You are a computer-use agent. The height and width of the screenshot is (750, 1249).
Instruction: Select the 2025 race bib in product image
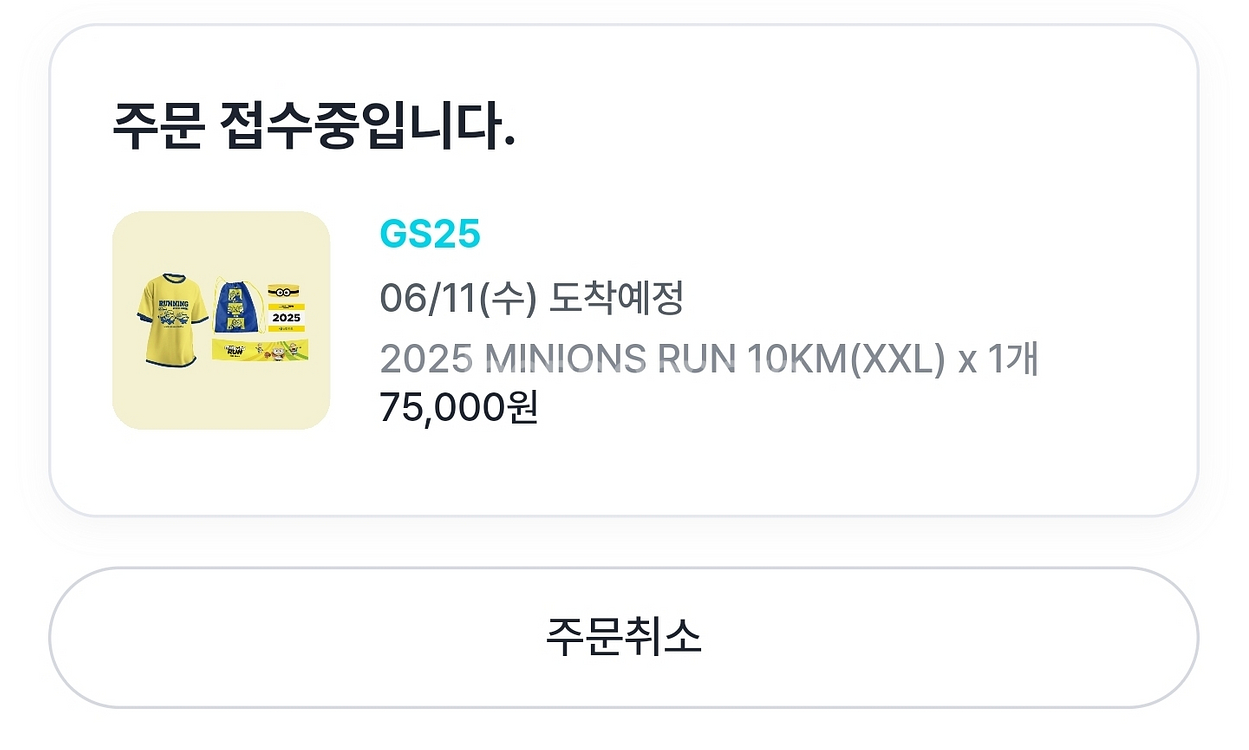click(287, 318)
